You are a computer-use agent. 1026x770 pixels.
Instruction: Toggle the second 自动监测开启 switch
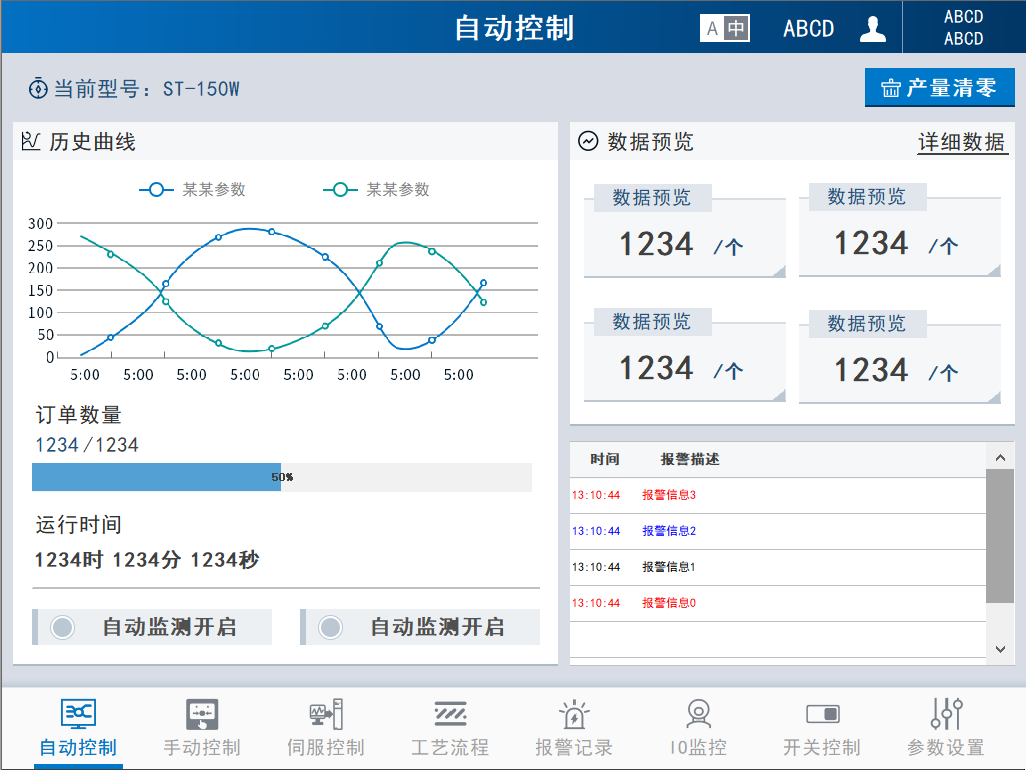point(331,627)
